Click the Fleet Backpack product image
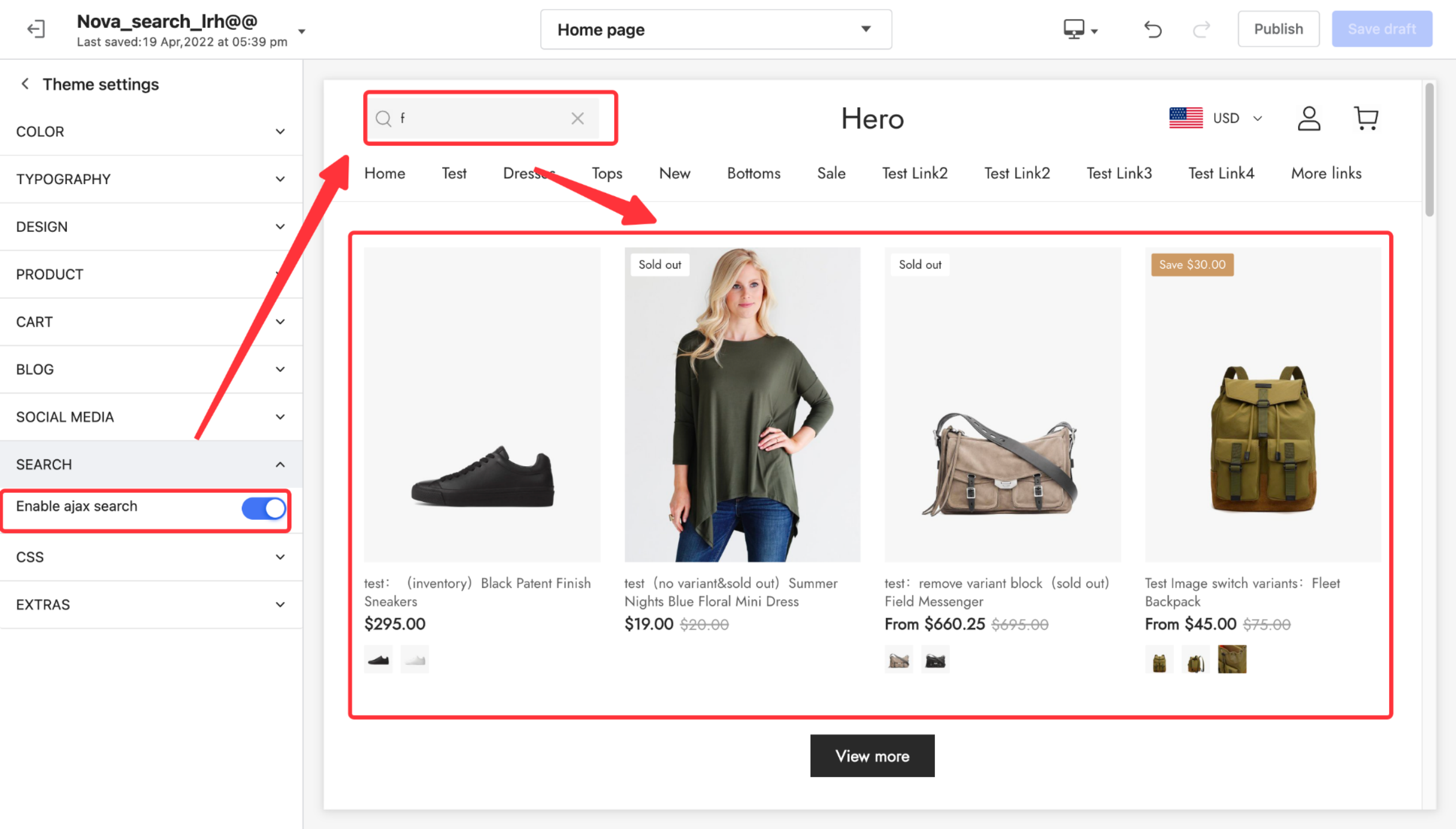 [x=1263, y=405]
